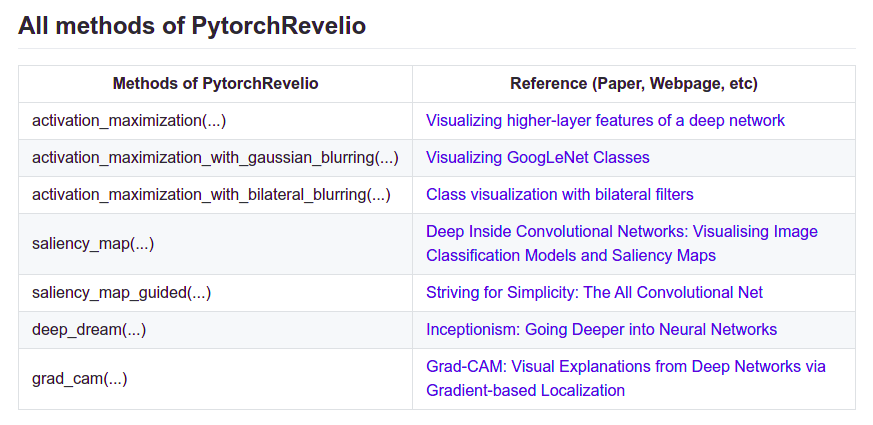Follow the 'Class visualization with bilateral filters' link
This screenshot has height=425, width=873.
tap(559, 194)
